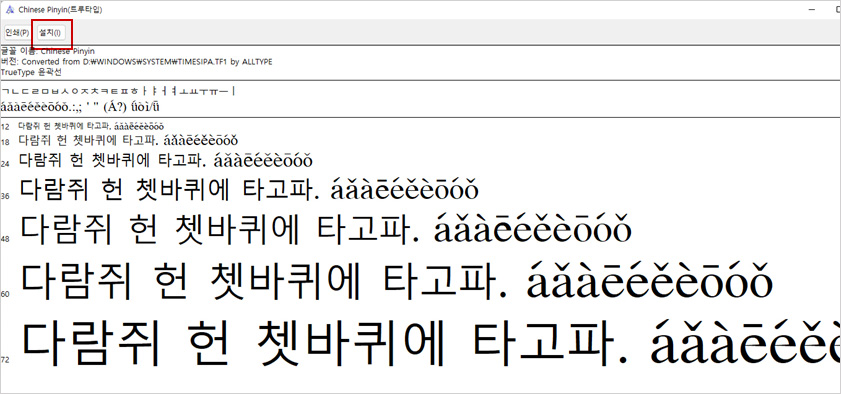Click the '24' size label

coord(5,163)
